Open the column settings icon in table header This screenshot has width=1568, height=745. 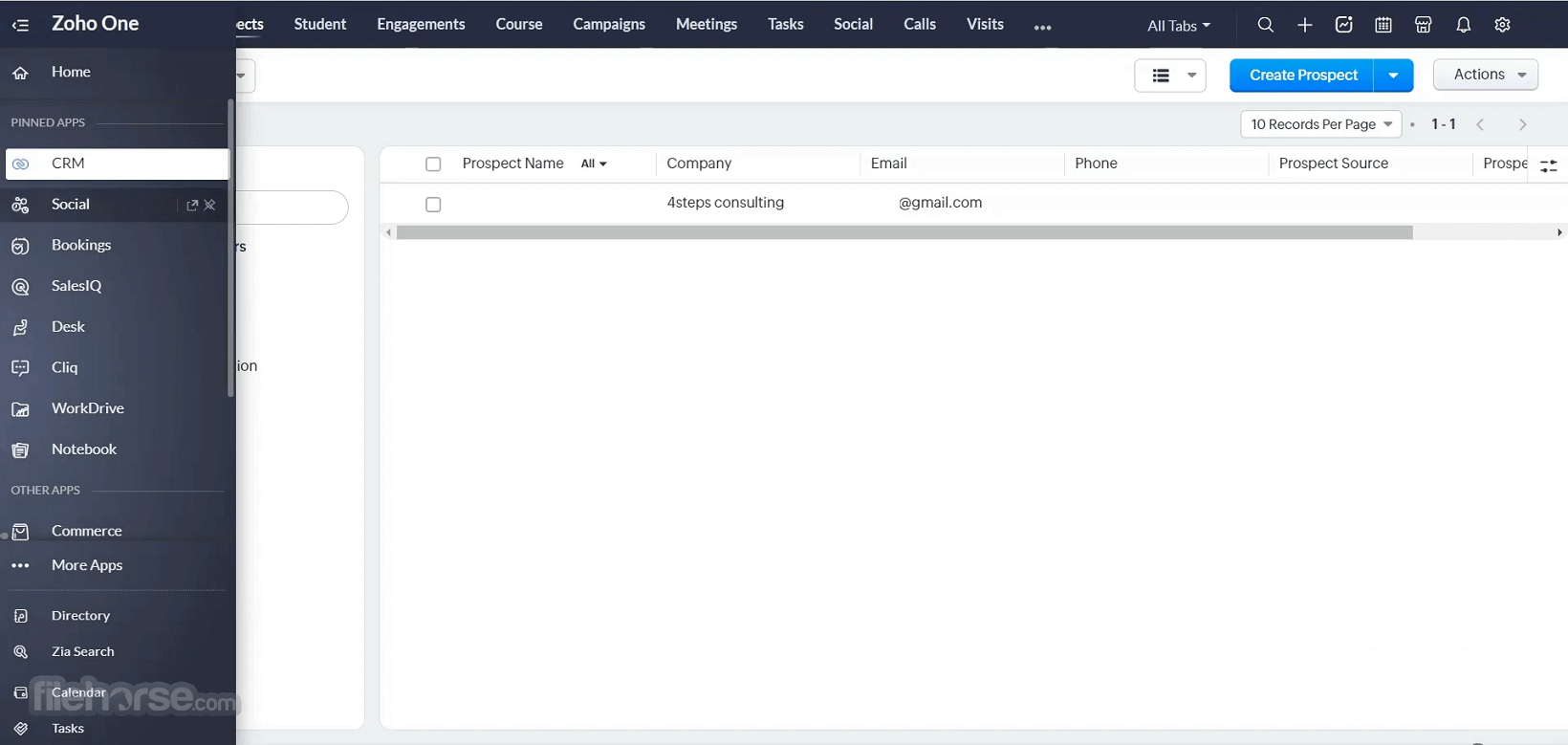pos(1549,165)
